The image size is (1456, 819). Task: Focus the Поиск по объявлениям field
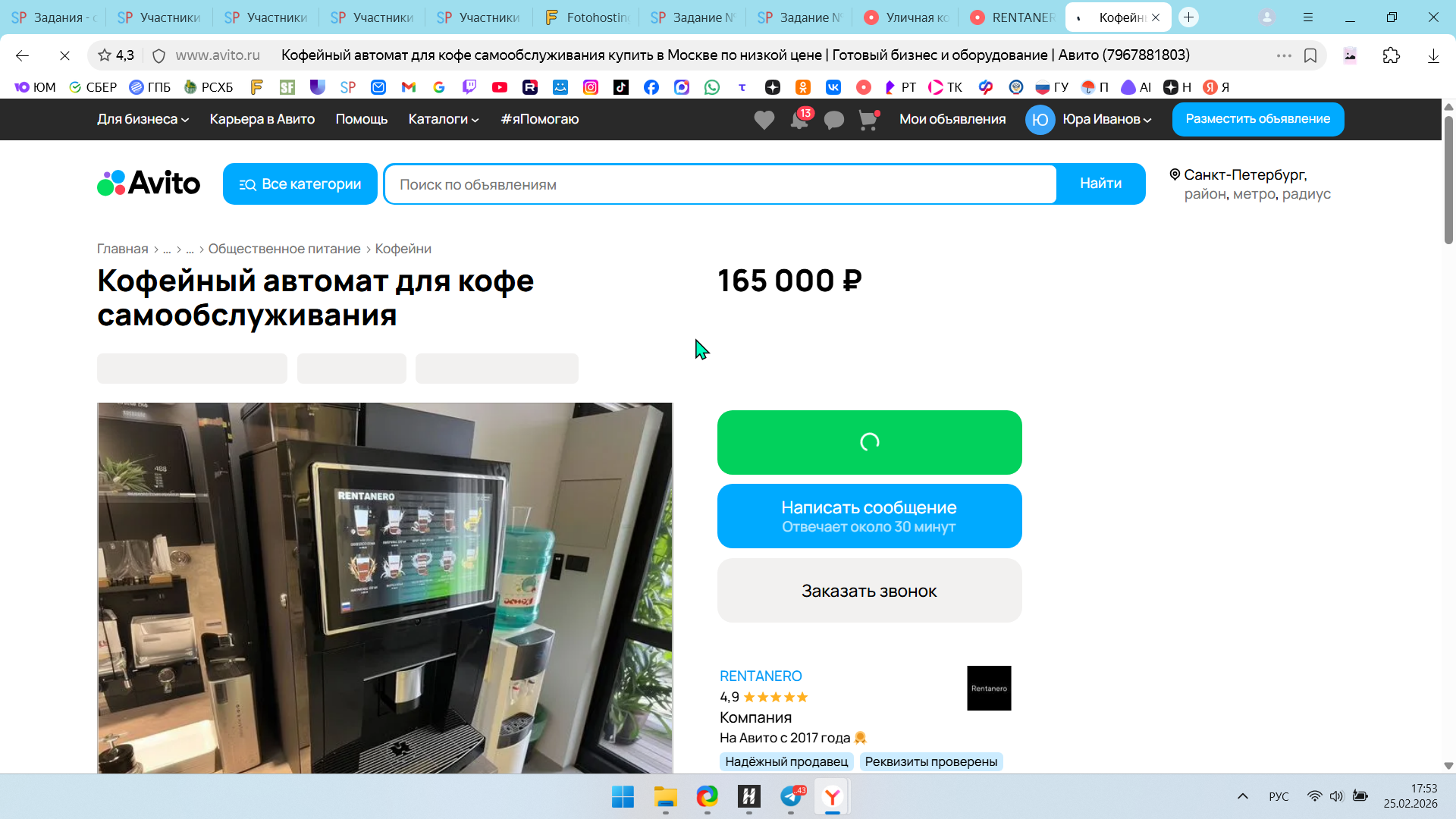click(x=720, y=184)
